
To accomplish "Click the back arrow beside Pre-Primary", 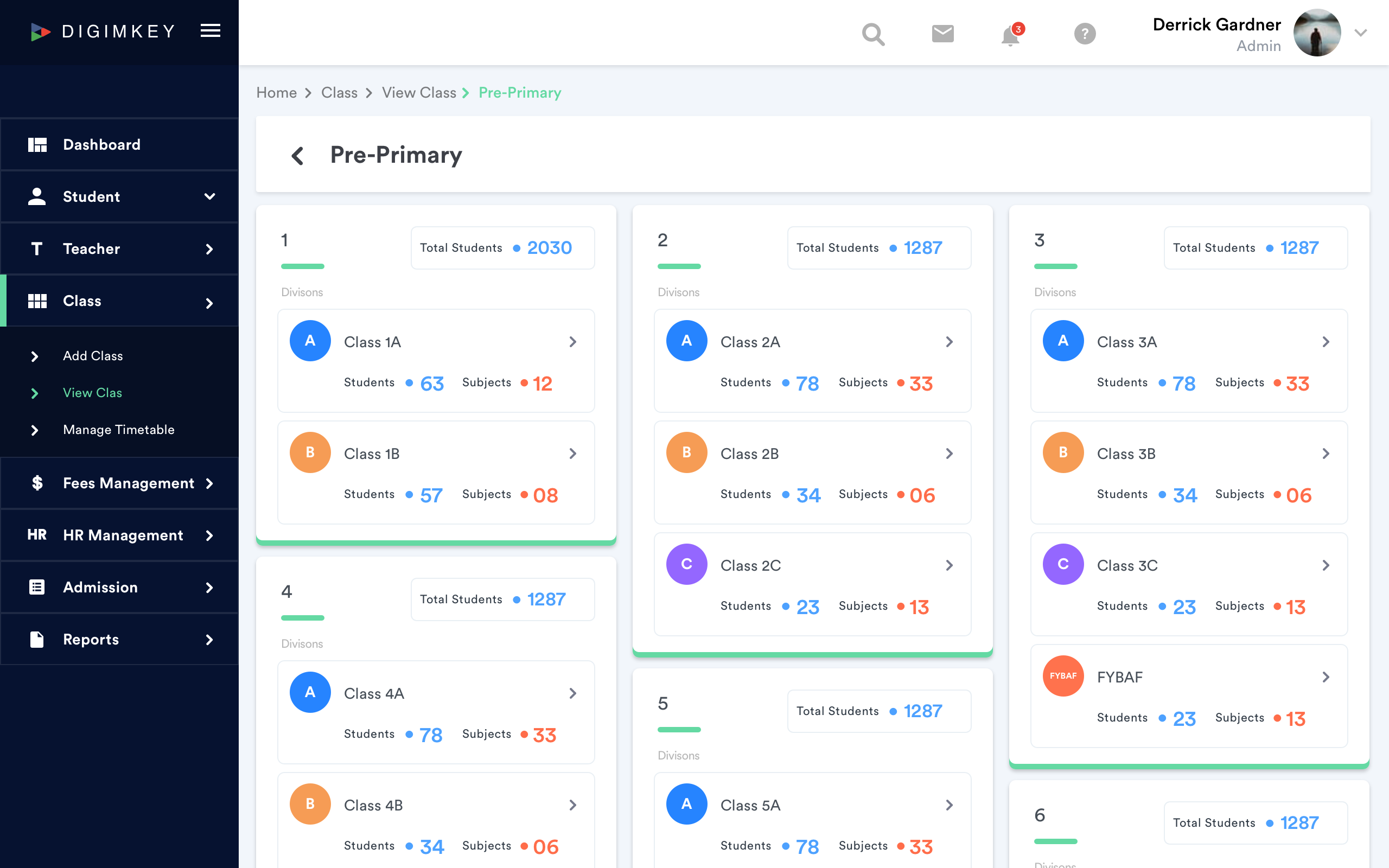I will click(x=297, y=156).
